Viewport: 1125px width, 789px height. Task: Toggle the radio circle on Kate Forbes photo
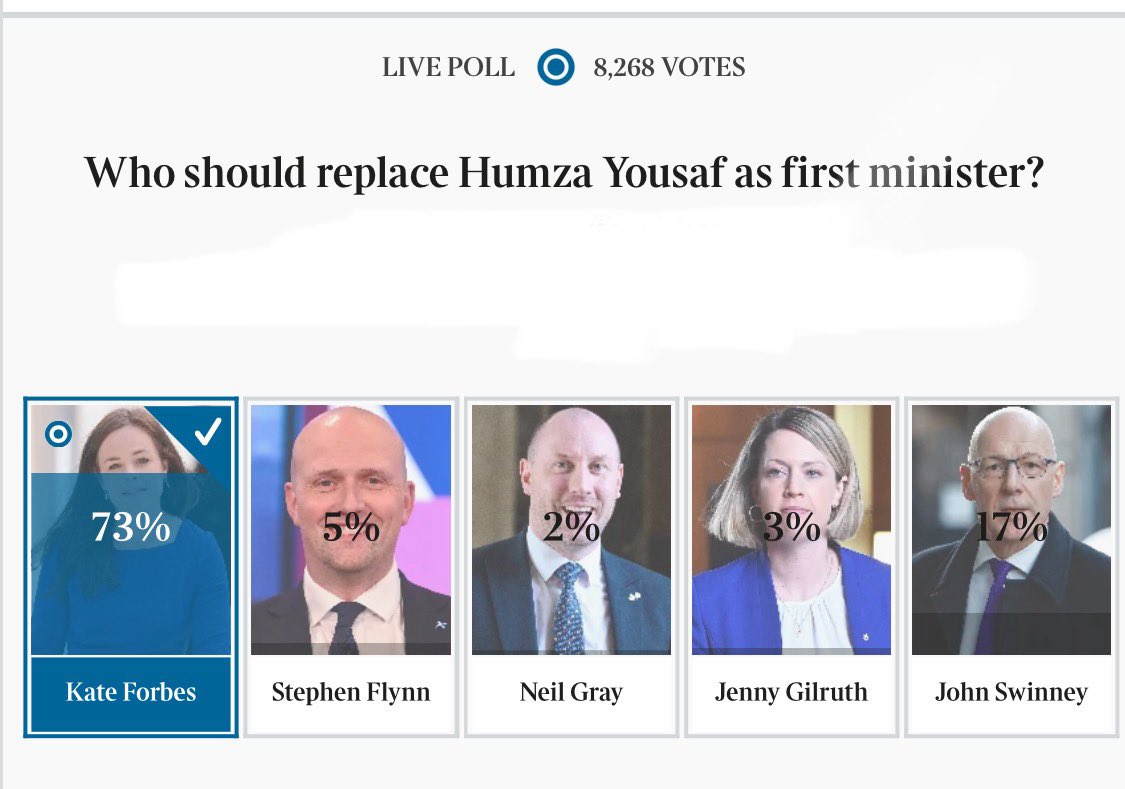tap(58, 434)
